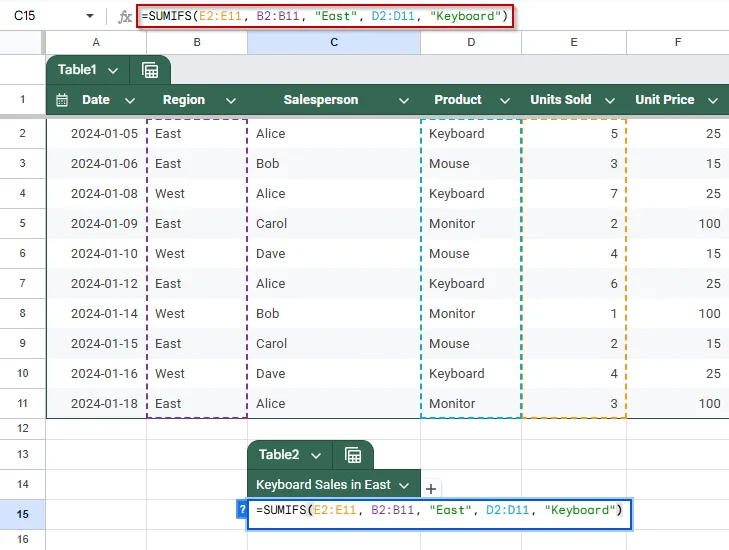Expand the Table2 name dropdown

(x=316, y=456)
